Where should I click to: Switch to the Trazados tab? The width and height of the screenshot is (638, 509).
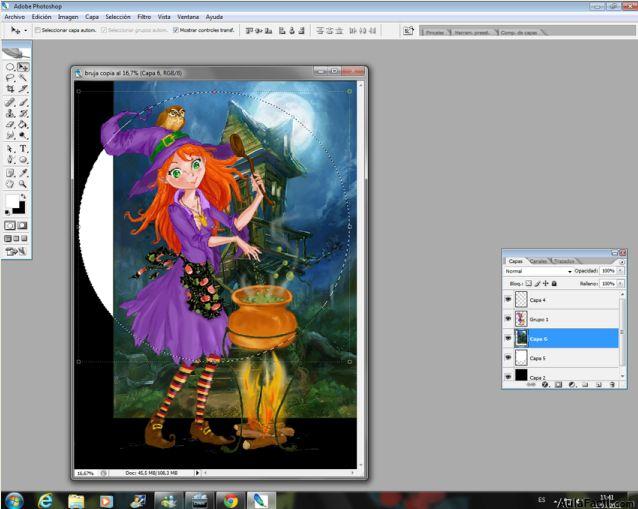[x=564, y=261]
